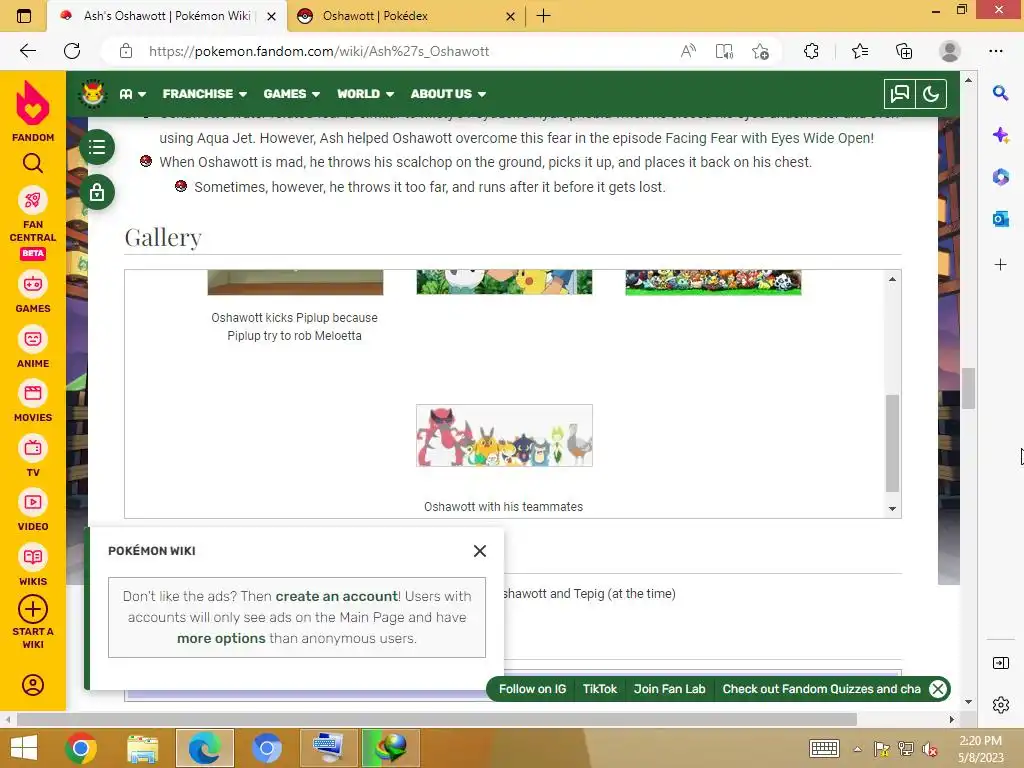Open a new browser tab
Image resolution: width=1024 pixels, height=768 pixels.
point(543,16)
